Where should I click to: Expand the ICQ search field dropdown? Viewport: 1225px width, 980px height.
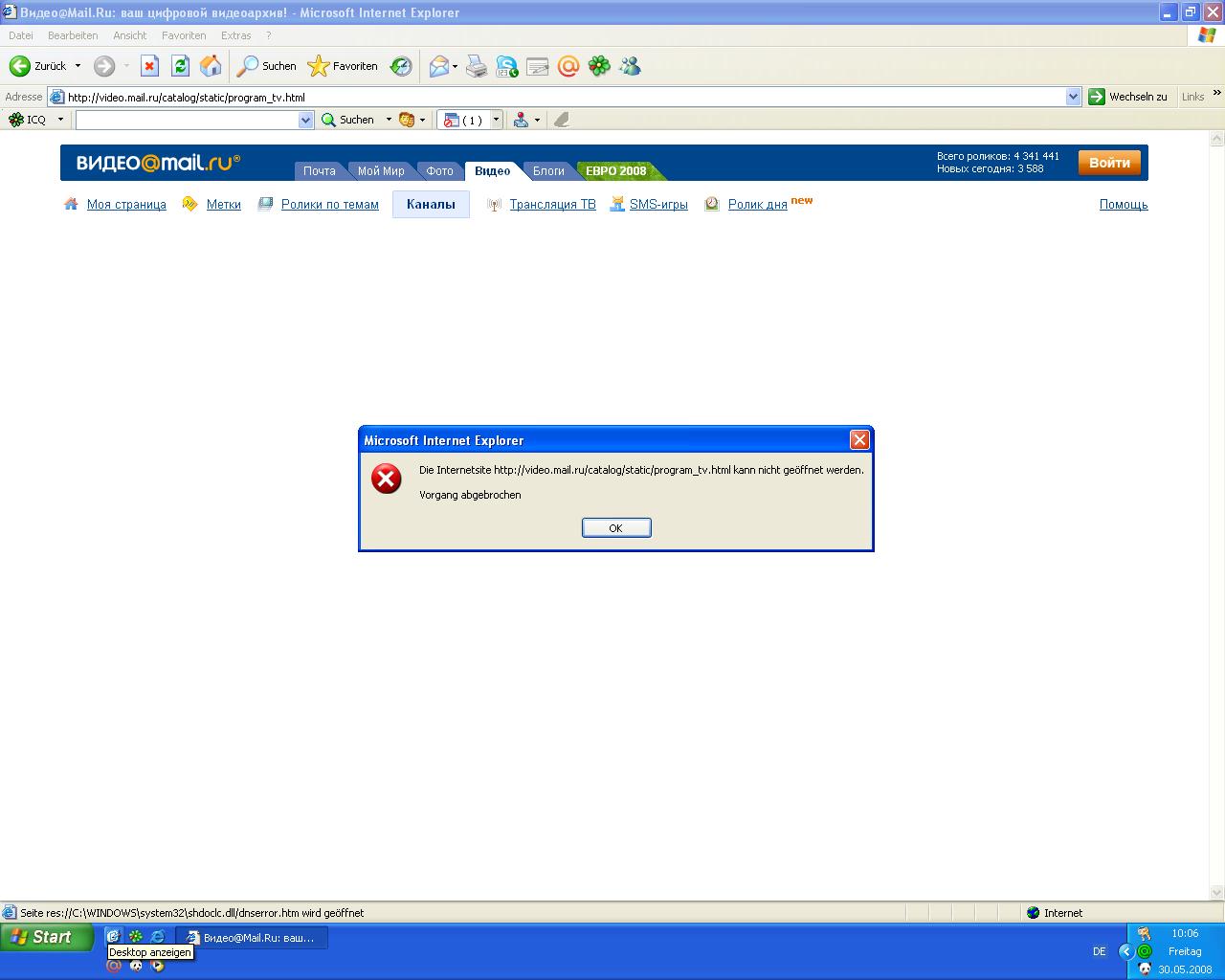pos(306,120)
